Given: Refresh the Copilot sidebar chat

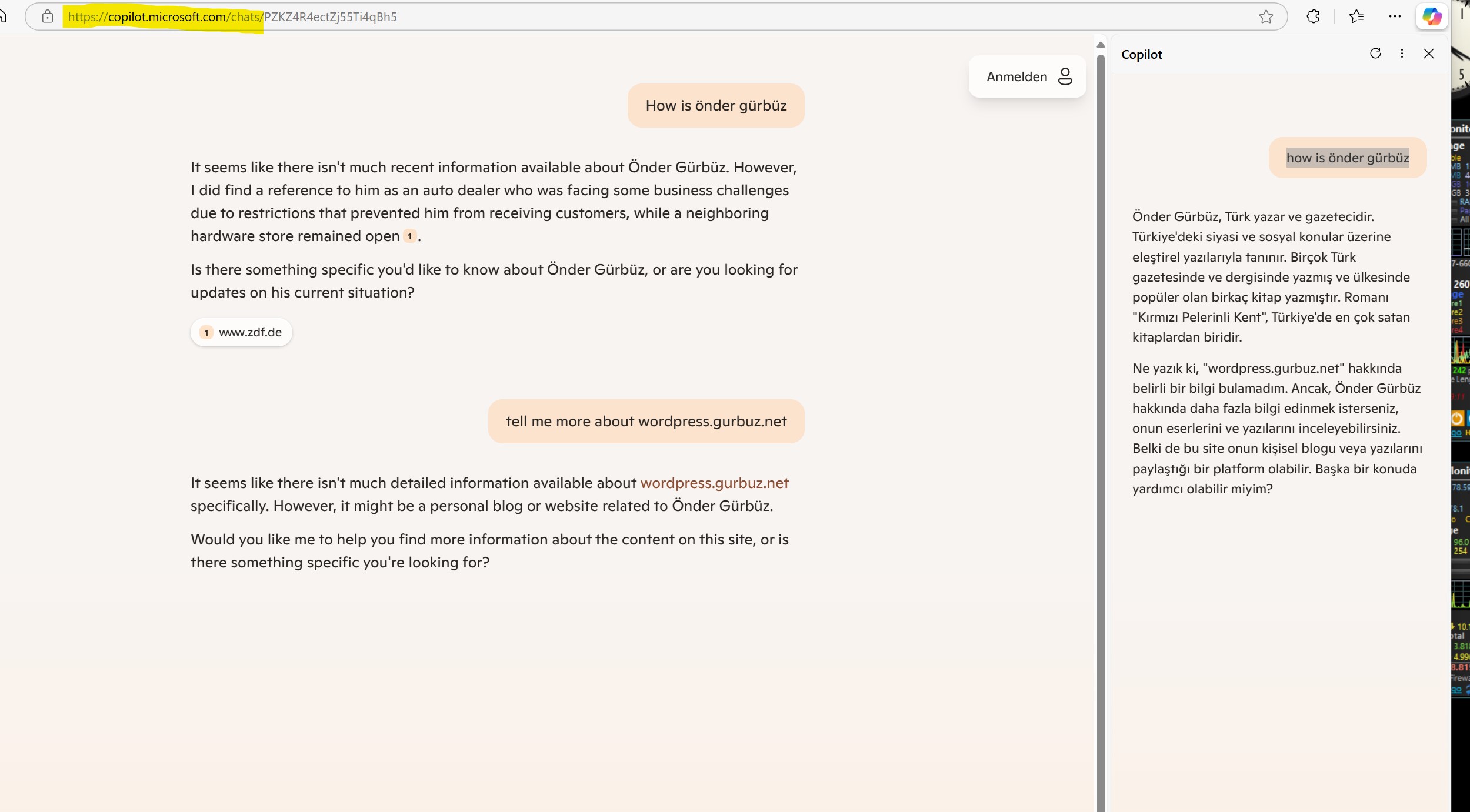Looking at the screenshot, I should click(x=1375, y=54).
